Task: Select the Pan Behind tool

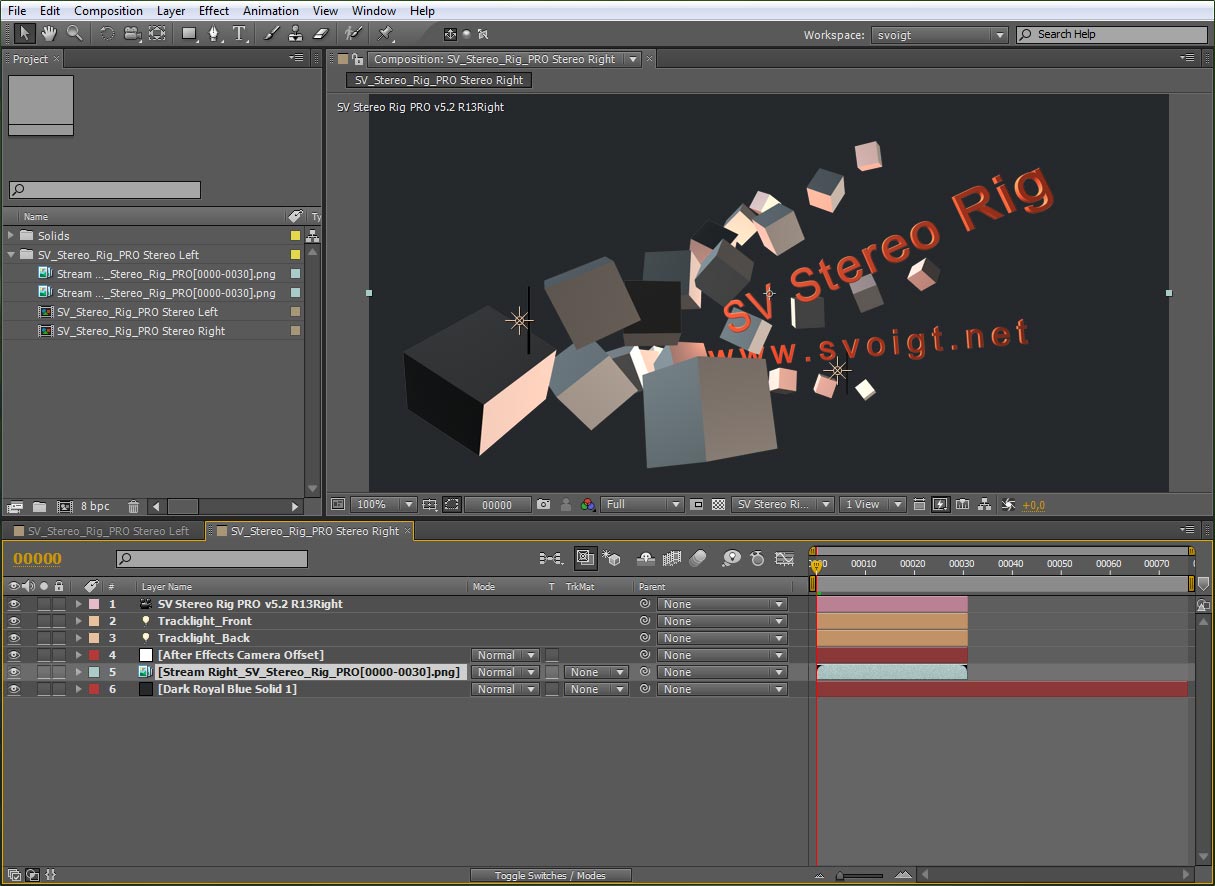Action: click(157, 33)
